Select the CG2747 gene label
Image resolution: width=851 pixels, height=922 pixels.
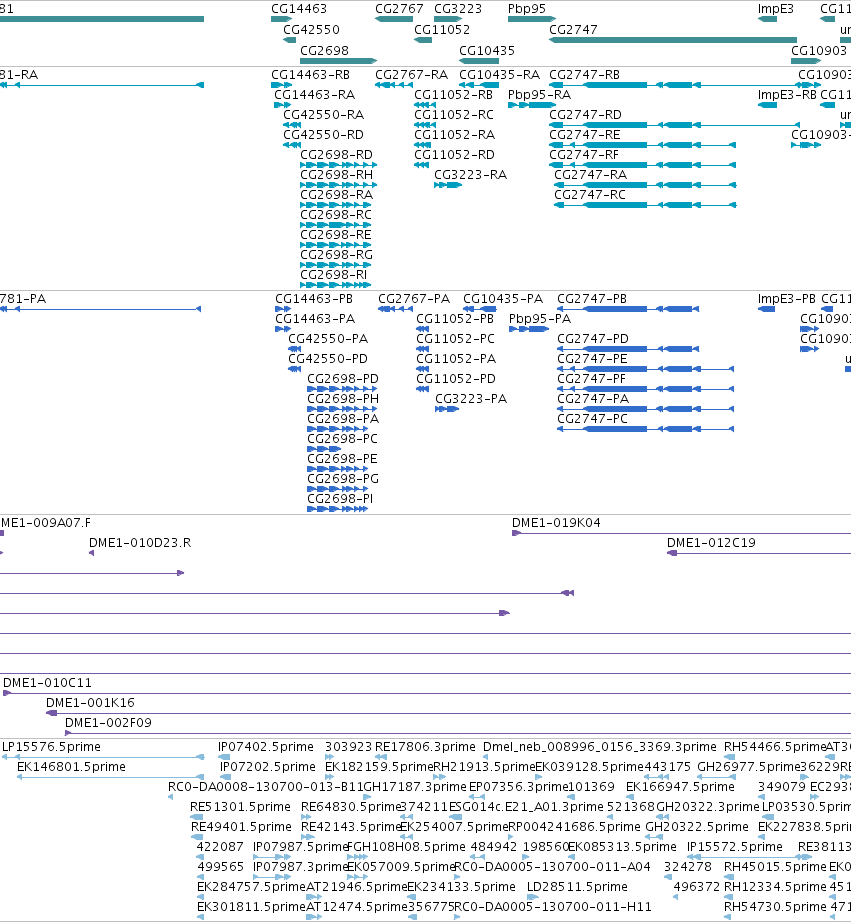coord(573,30)
